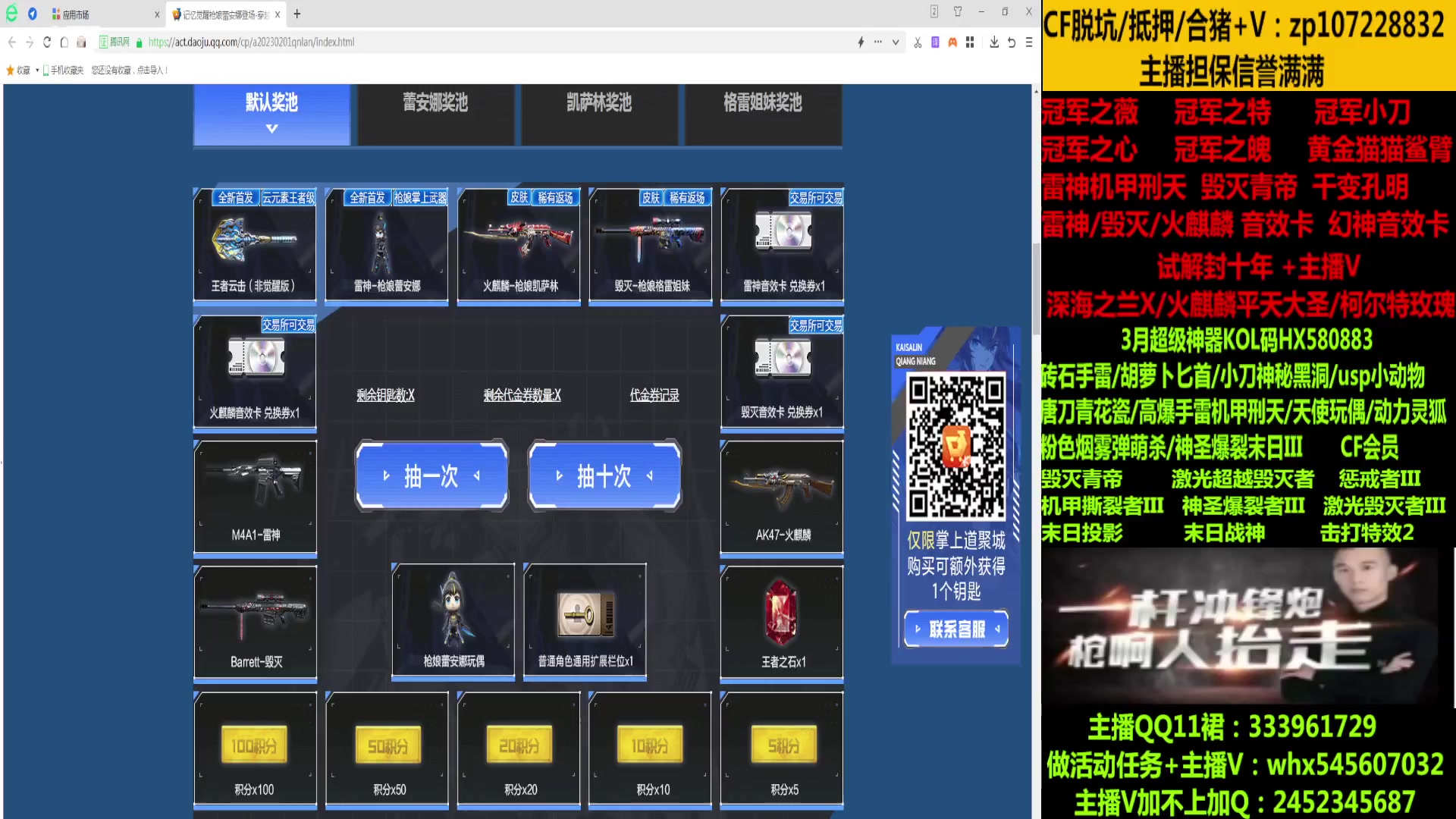The height and width of the screenshot is (819, 1456).
Task: Click the 枪娘蕾安娜玩偶 prize card
Action: 453,621
